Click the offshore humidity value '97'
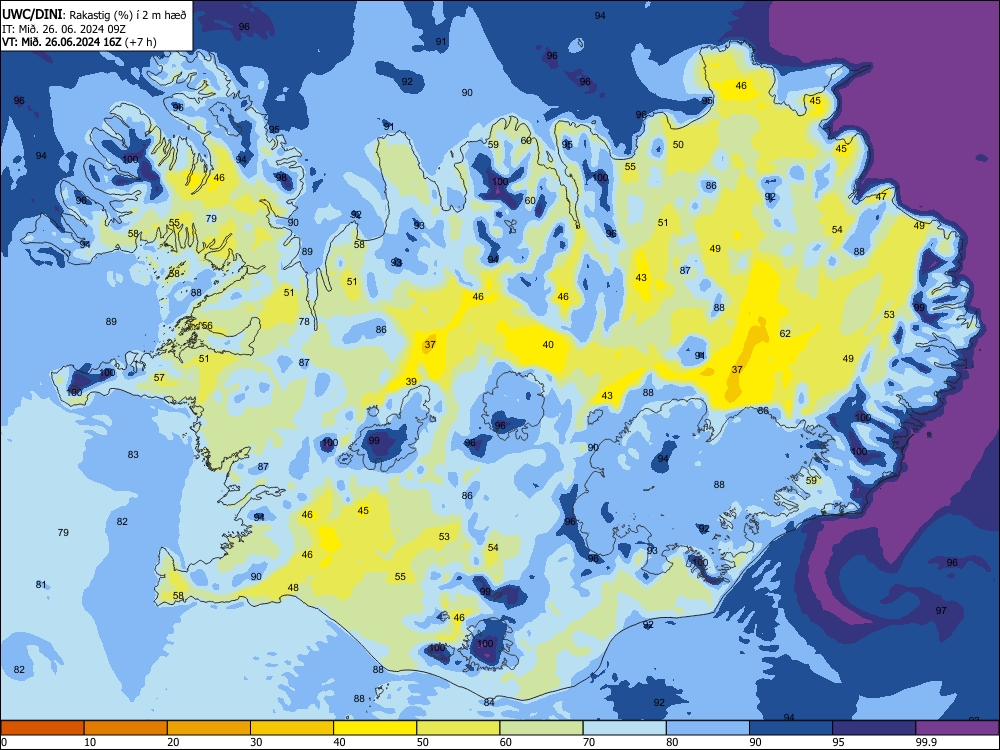The image size is (1000, 750). (x=941, y=610)
